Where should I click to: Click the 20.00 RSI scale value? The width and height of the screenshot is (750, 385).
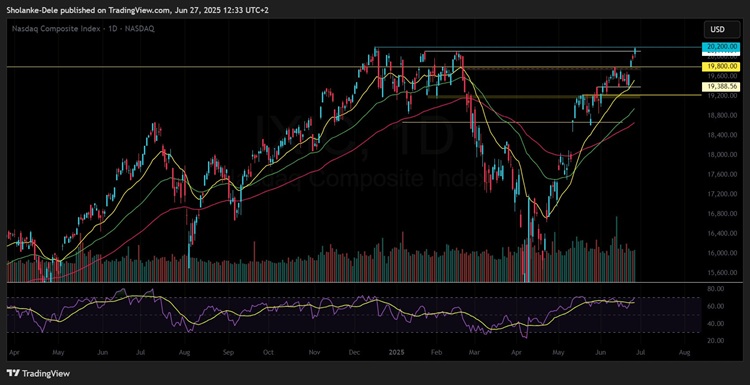[x=717, y=341]
